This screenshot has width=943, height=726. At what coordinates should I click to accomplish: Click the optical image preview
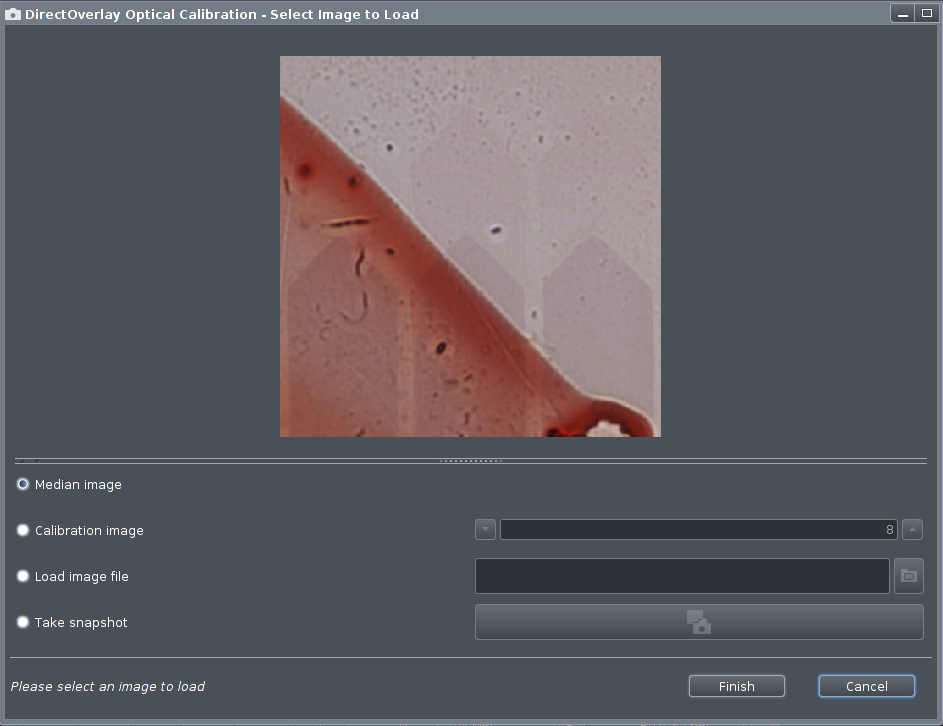tap(470, 247)
